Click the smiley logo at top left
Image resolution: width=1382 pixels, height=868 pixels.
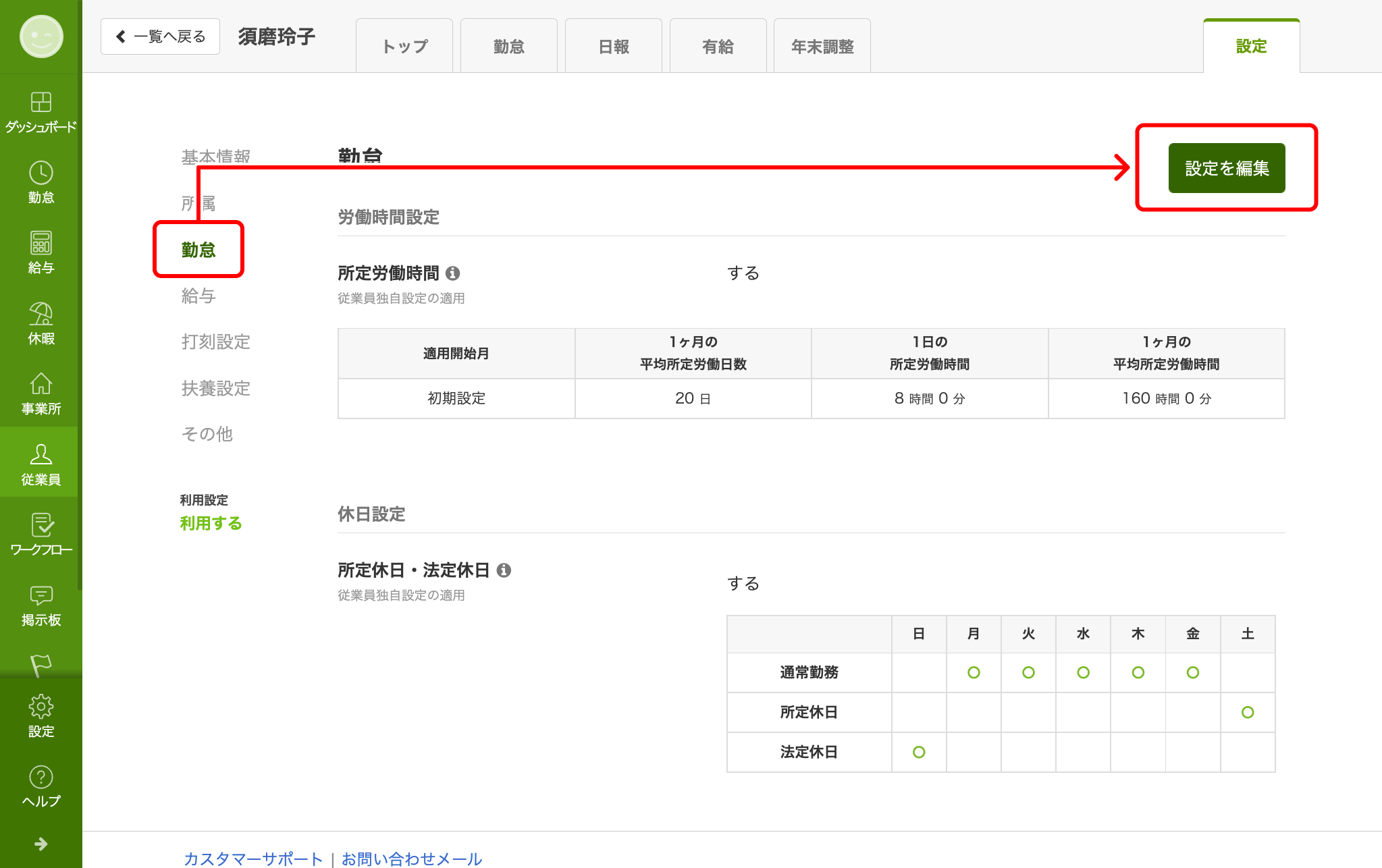[x=41, y=36]
